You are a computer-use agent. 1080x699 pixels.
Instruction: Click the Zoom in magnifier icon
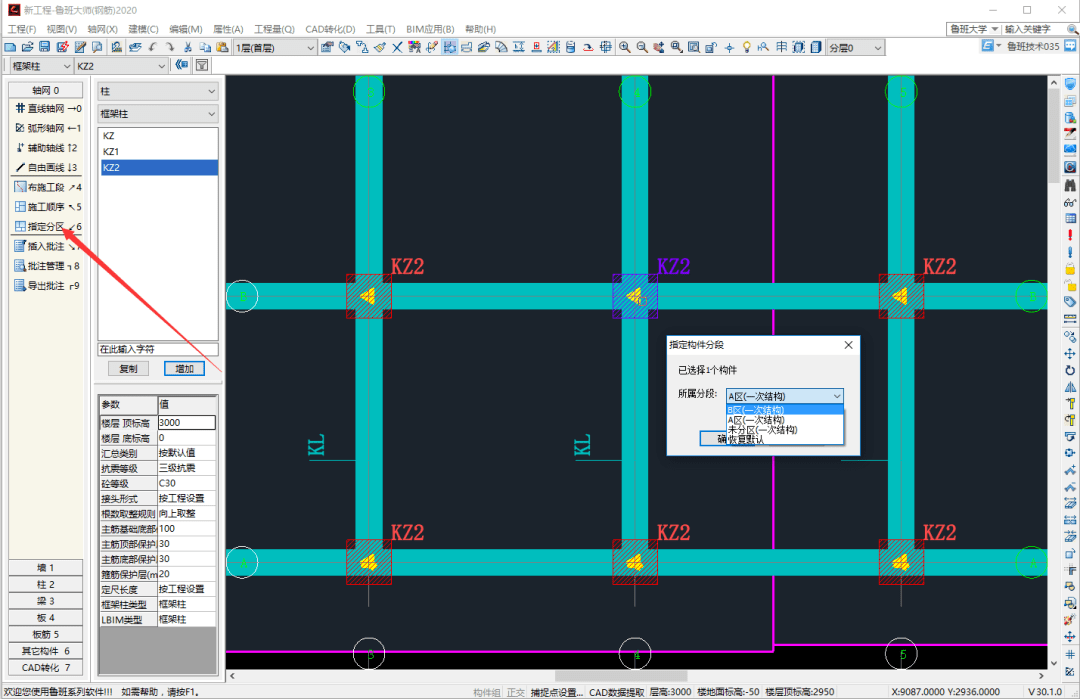[624, 47]
